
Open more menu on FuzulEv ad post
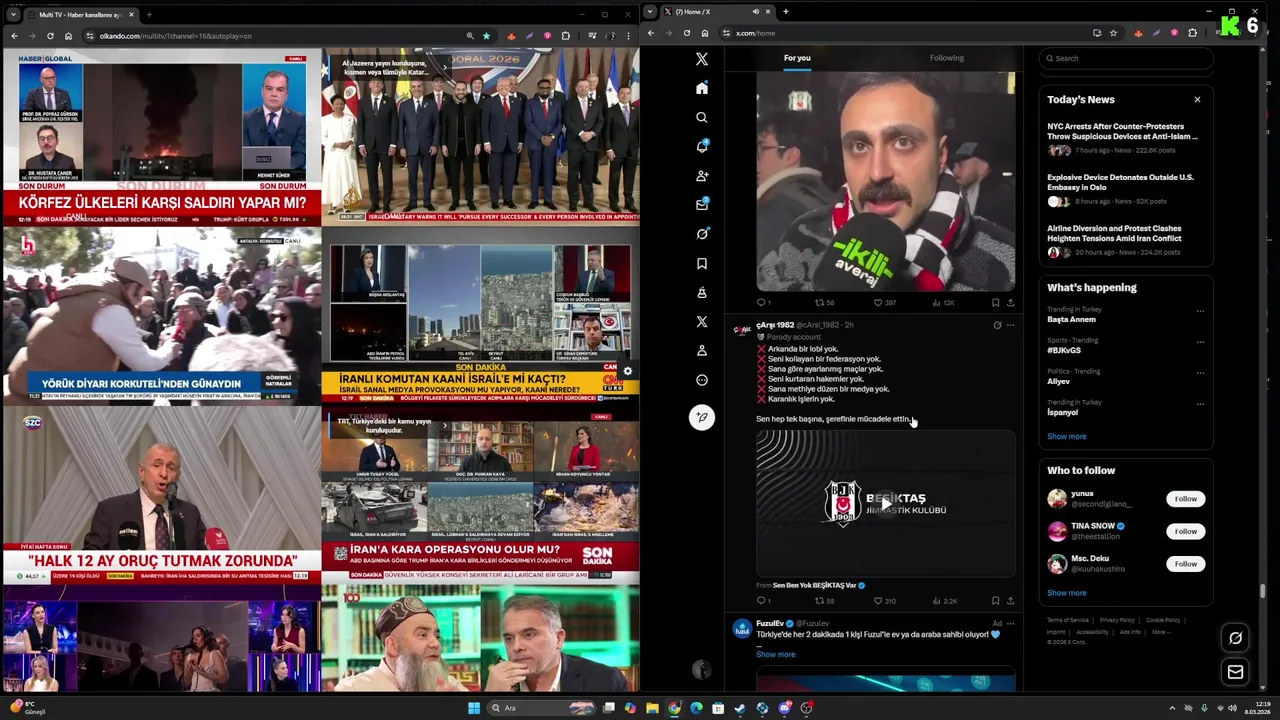[x=1010, y=623]
